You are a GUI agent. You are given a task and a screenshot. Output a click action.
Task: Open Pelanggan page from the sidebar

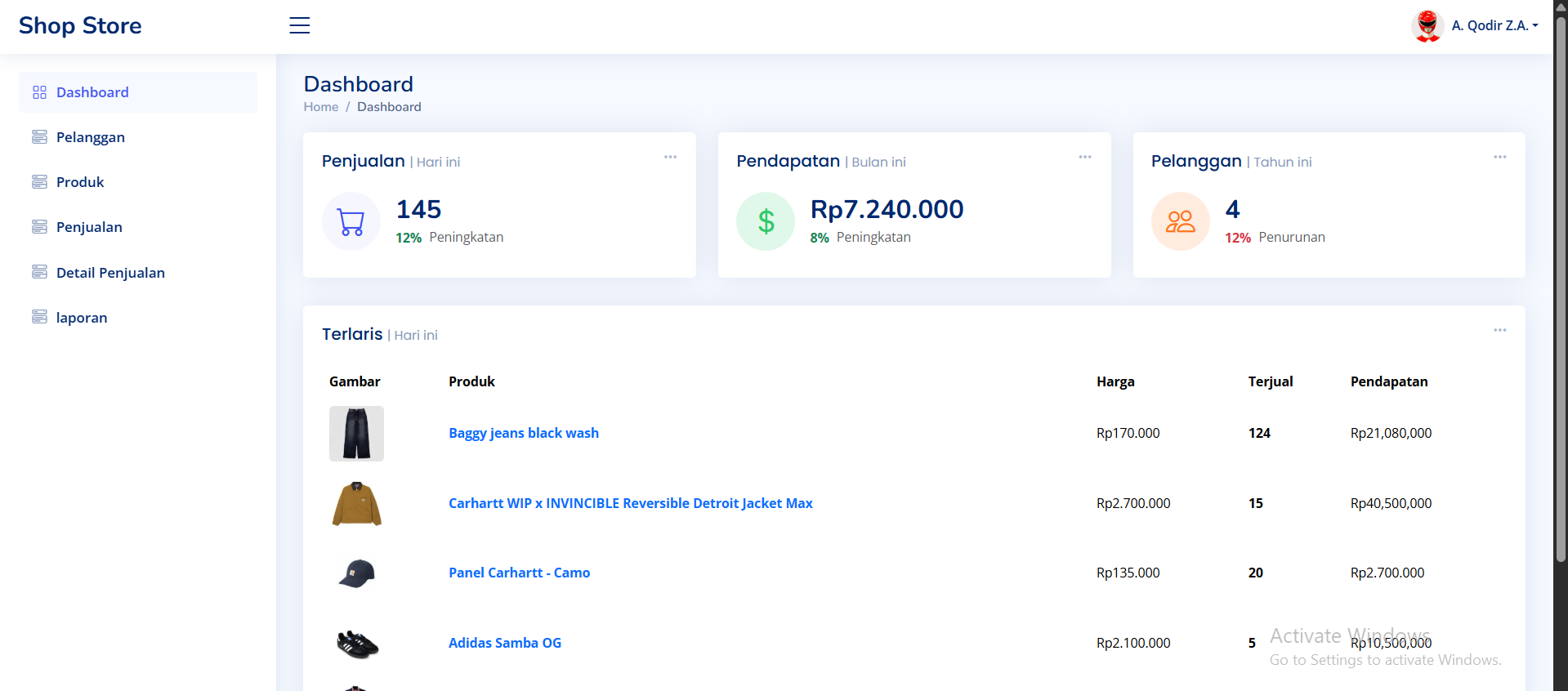[90, 137]
